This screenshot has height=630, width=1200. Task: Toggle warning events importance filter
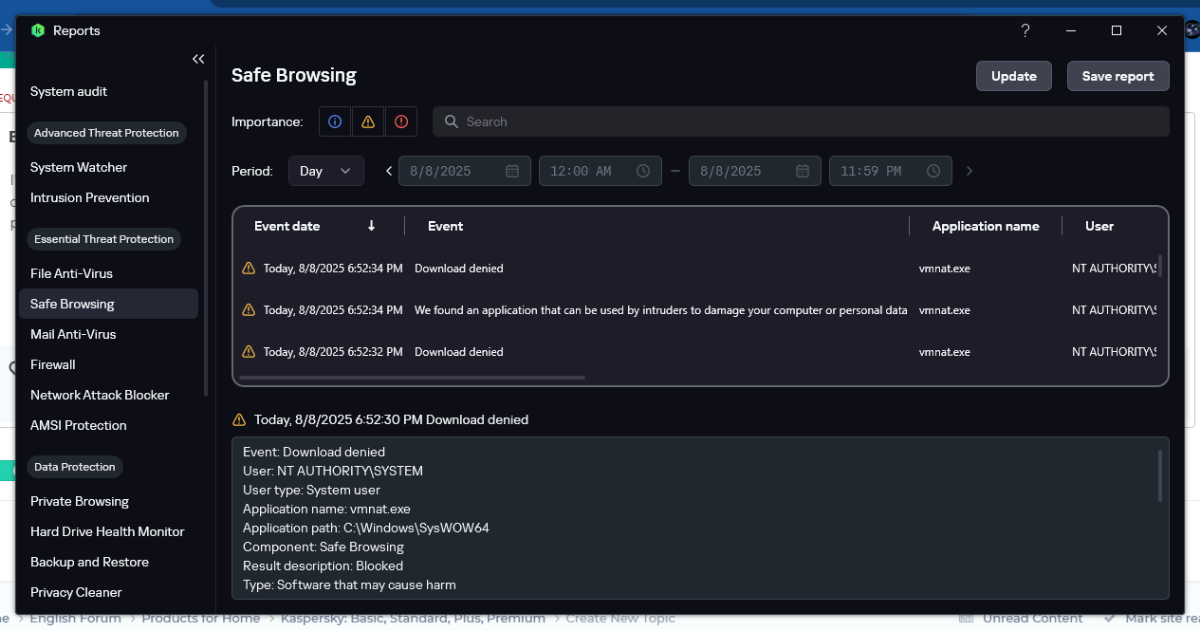368,121
